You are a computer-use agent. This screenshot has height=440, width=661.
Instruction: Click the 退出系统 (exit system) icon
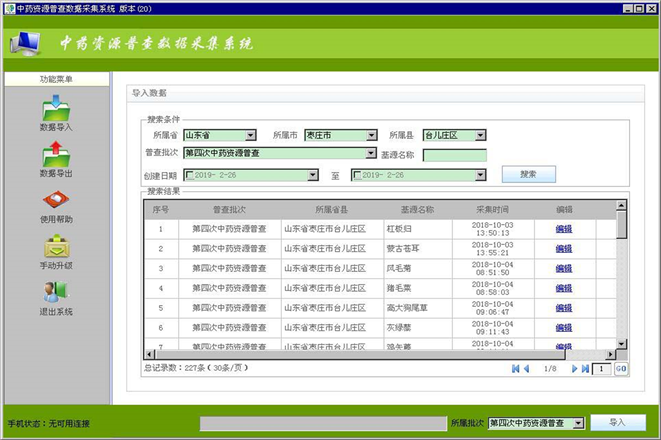pyautogui.click(x=56, y=297)
